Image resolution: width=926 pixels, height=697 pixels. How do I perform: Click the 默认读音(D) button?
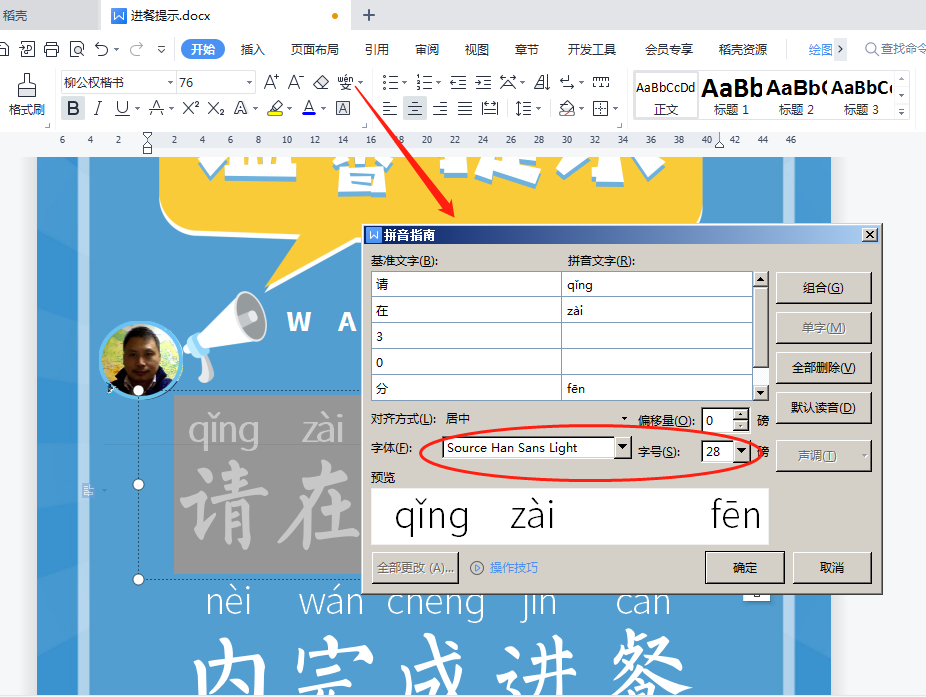823,408
